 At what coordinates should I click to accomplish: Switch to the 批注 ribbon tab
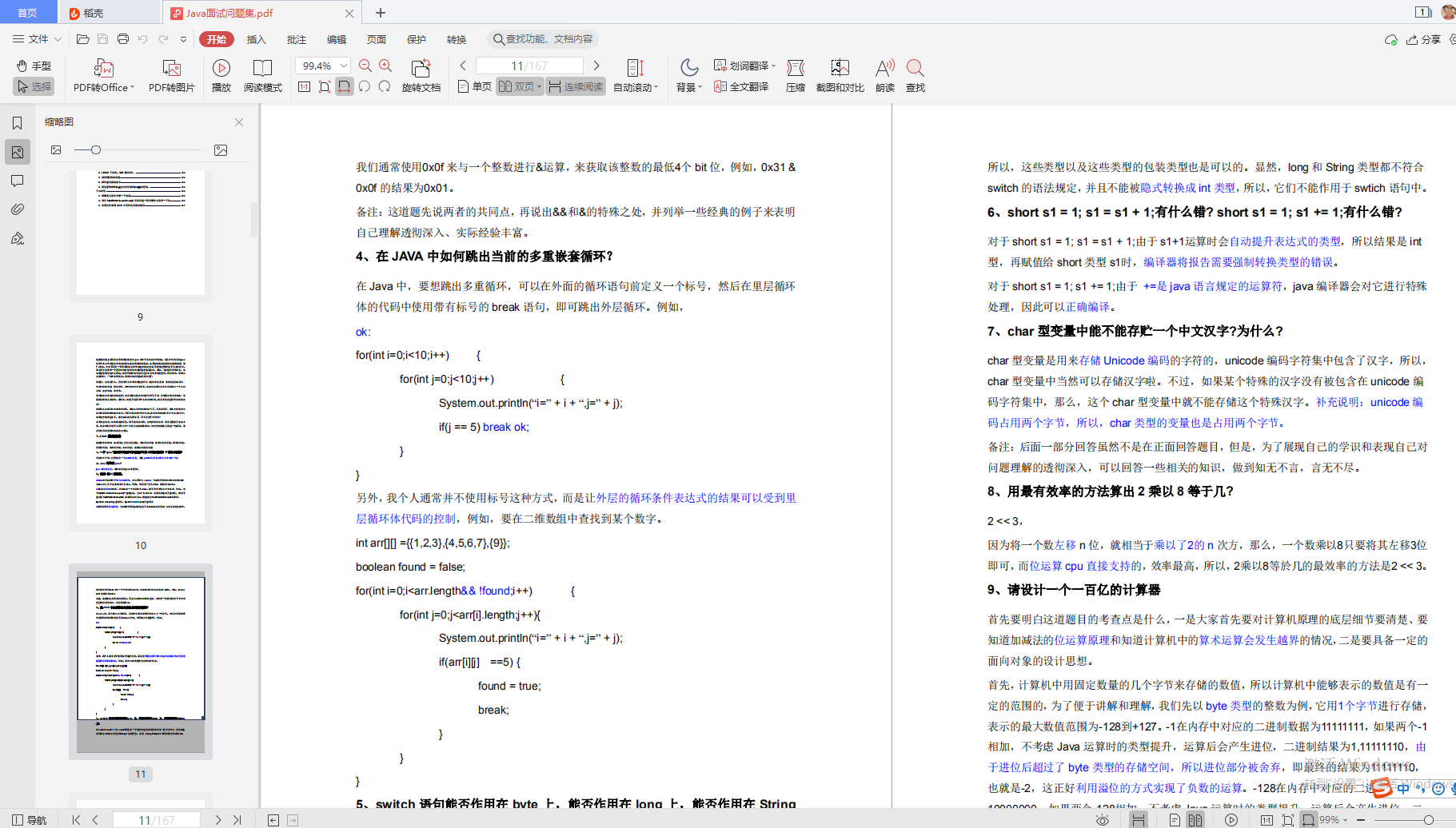(x=297, y=39)
